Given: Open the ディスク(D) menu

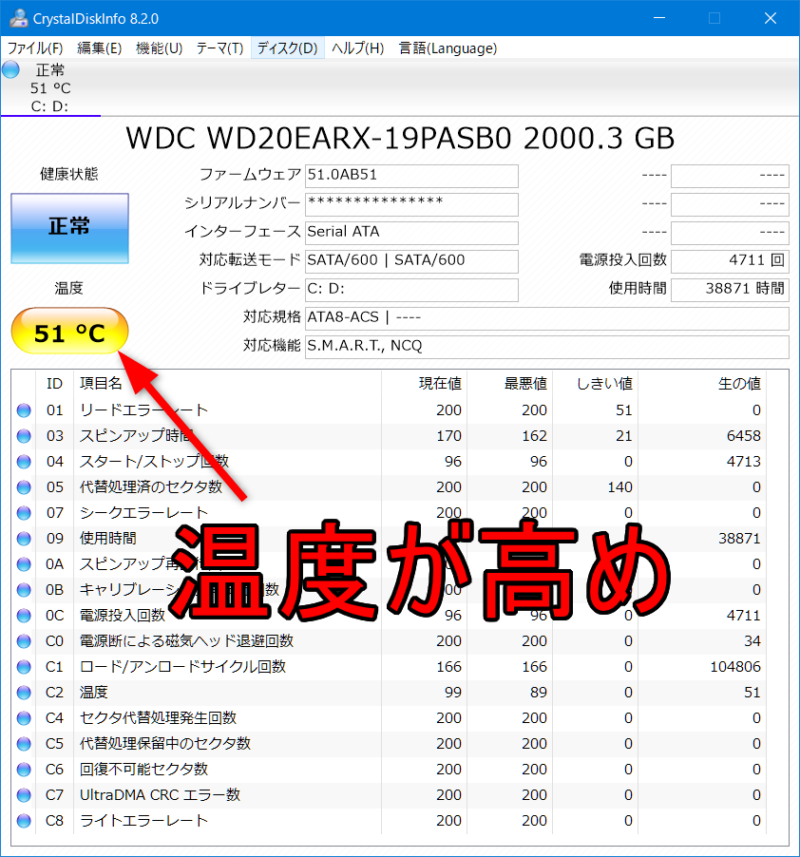Looking at the screenshot, I should click(x=287, y=48).
